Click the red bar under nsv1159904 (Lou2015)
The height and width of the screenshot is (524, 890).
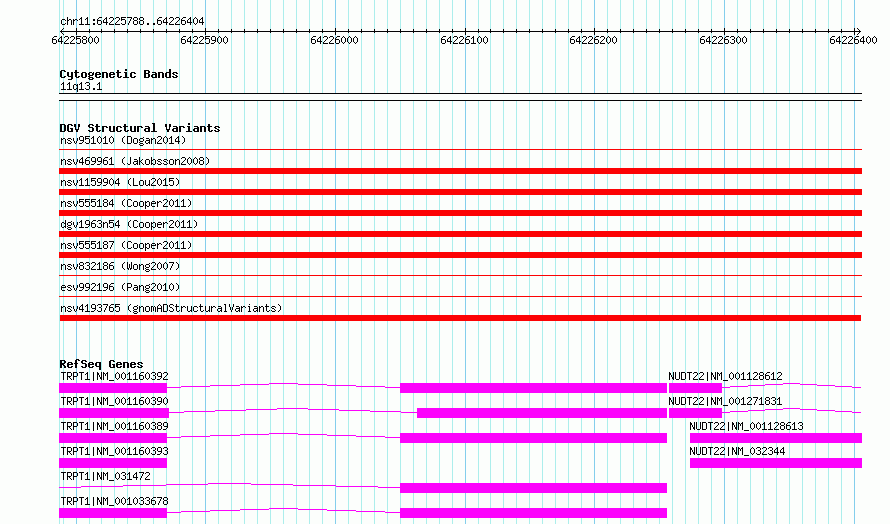coord(460,192)
